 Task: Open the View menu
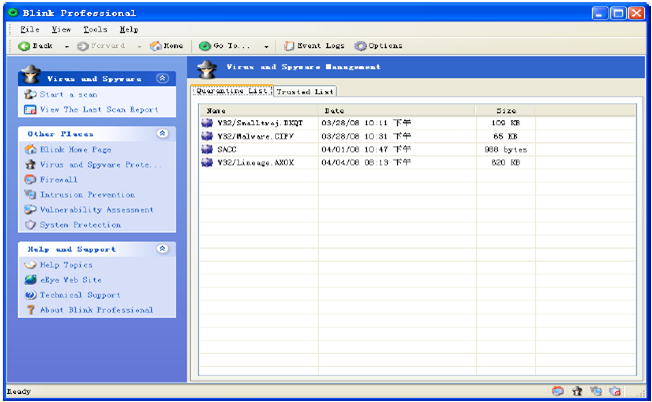(x=61, y=30)
